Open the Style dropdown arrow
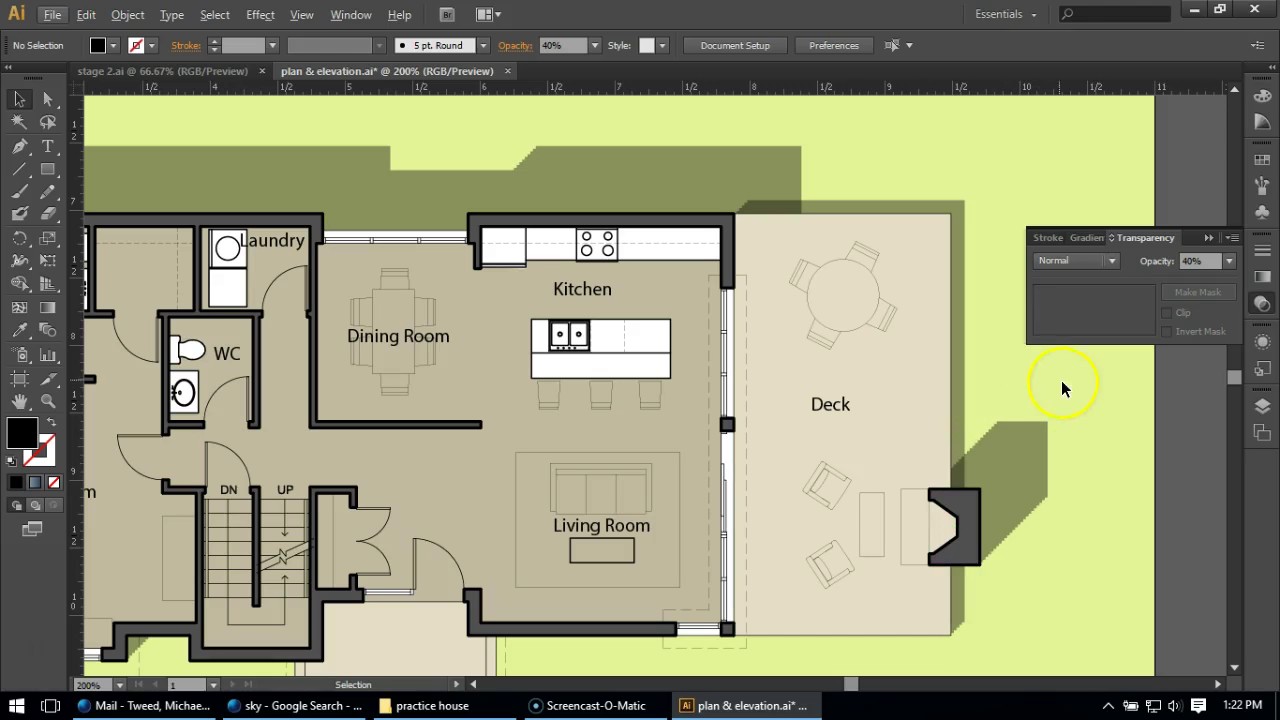1280x720 pixels. 661,46
